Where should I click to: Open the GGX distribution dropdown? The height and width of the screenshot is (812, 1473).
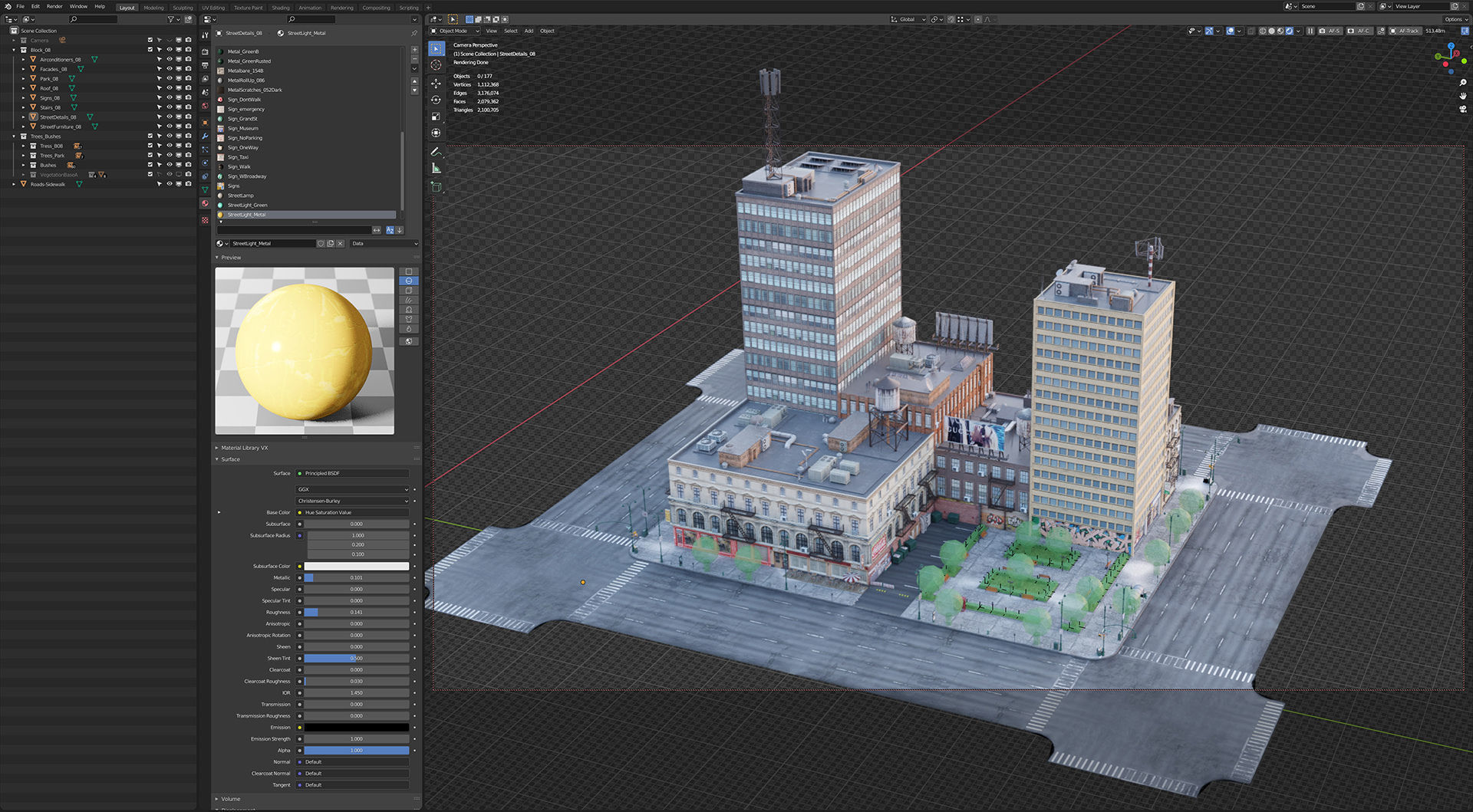coord(353,489)
